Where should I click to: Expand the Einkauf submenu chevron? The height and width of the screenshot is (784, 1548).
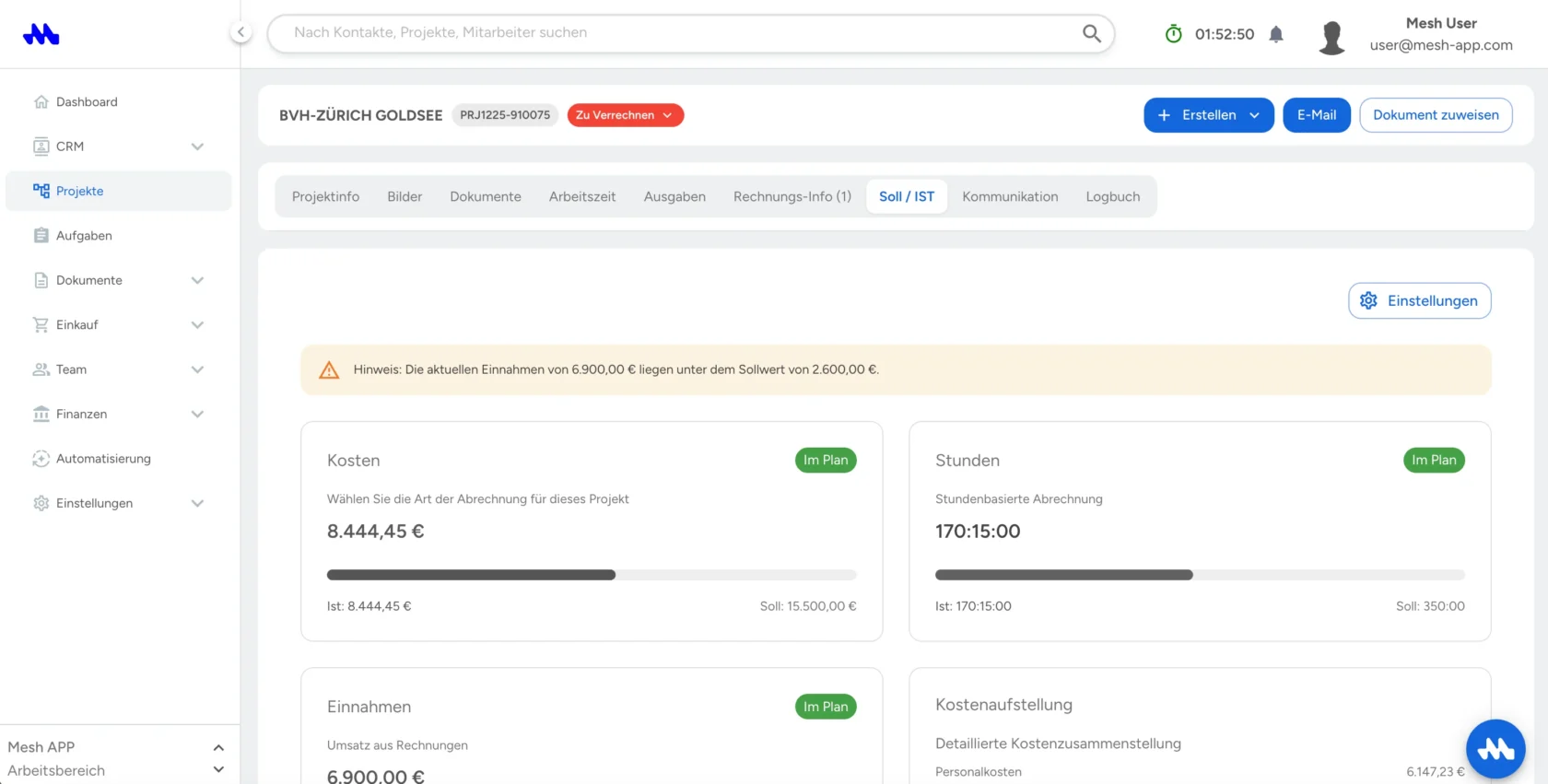point(197,325)
